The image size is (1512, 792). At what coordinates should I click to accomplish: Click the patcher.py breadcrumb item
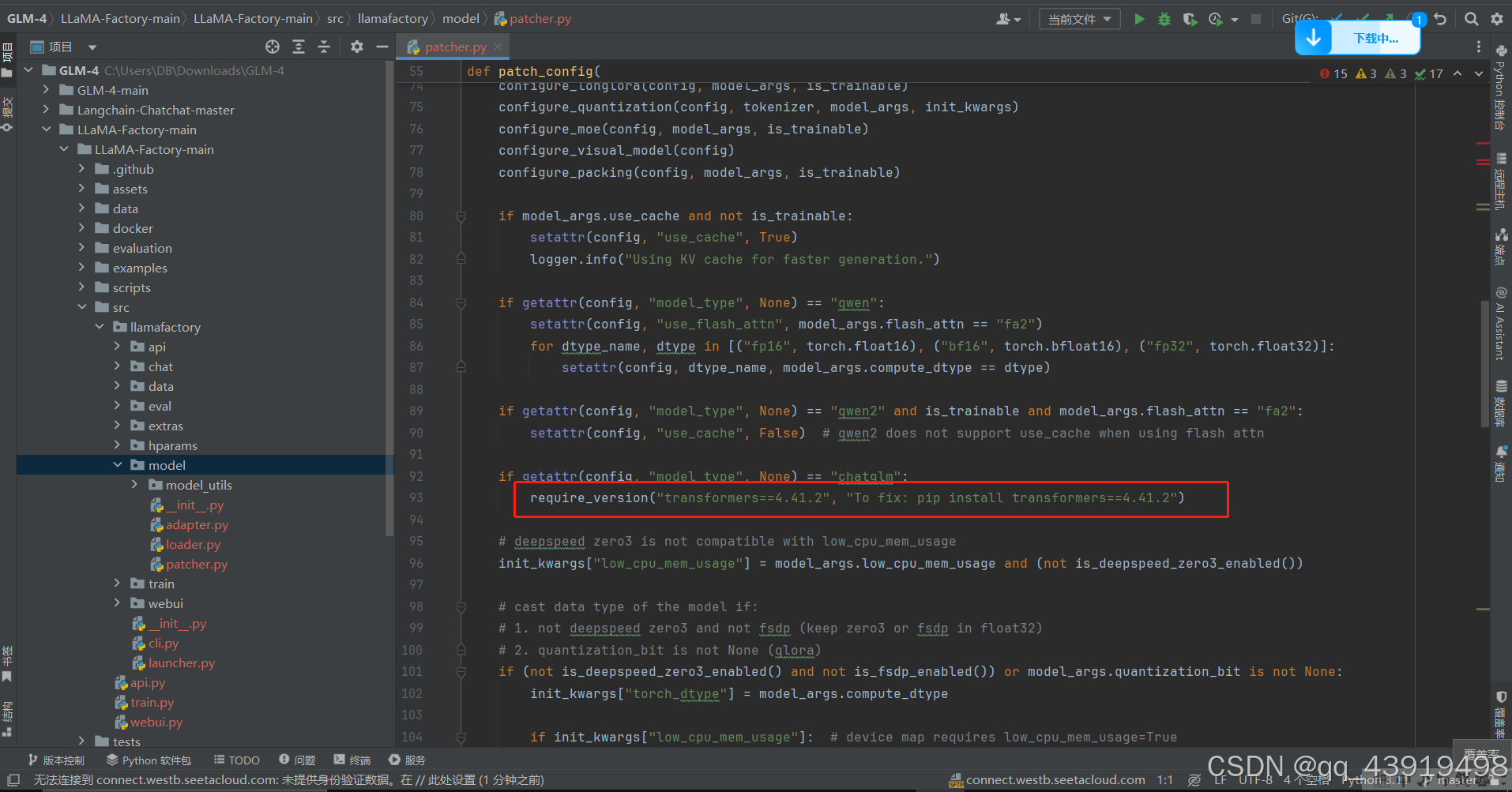click(x=532, y=19)
